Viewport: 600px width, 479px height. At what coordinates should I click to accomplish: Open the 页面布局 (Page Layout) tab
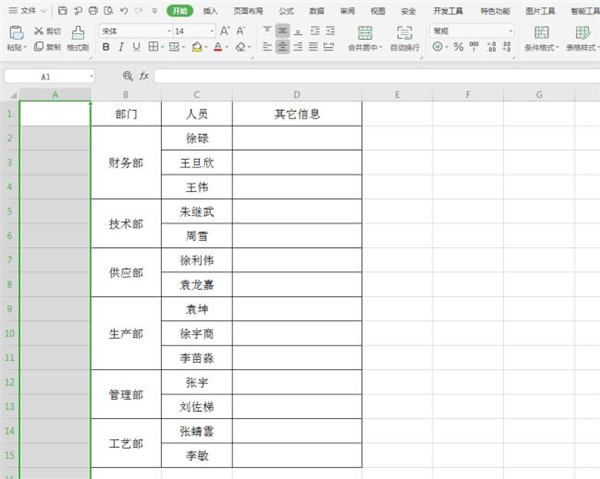[x=247, y=10]
